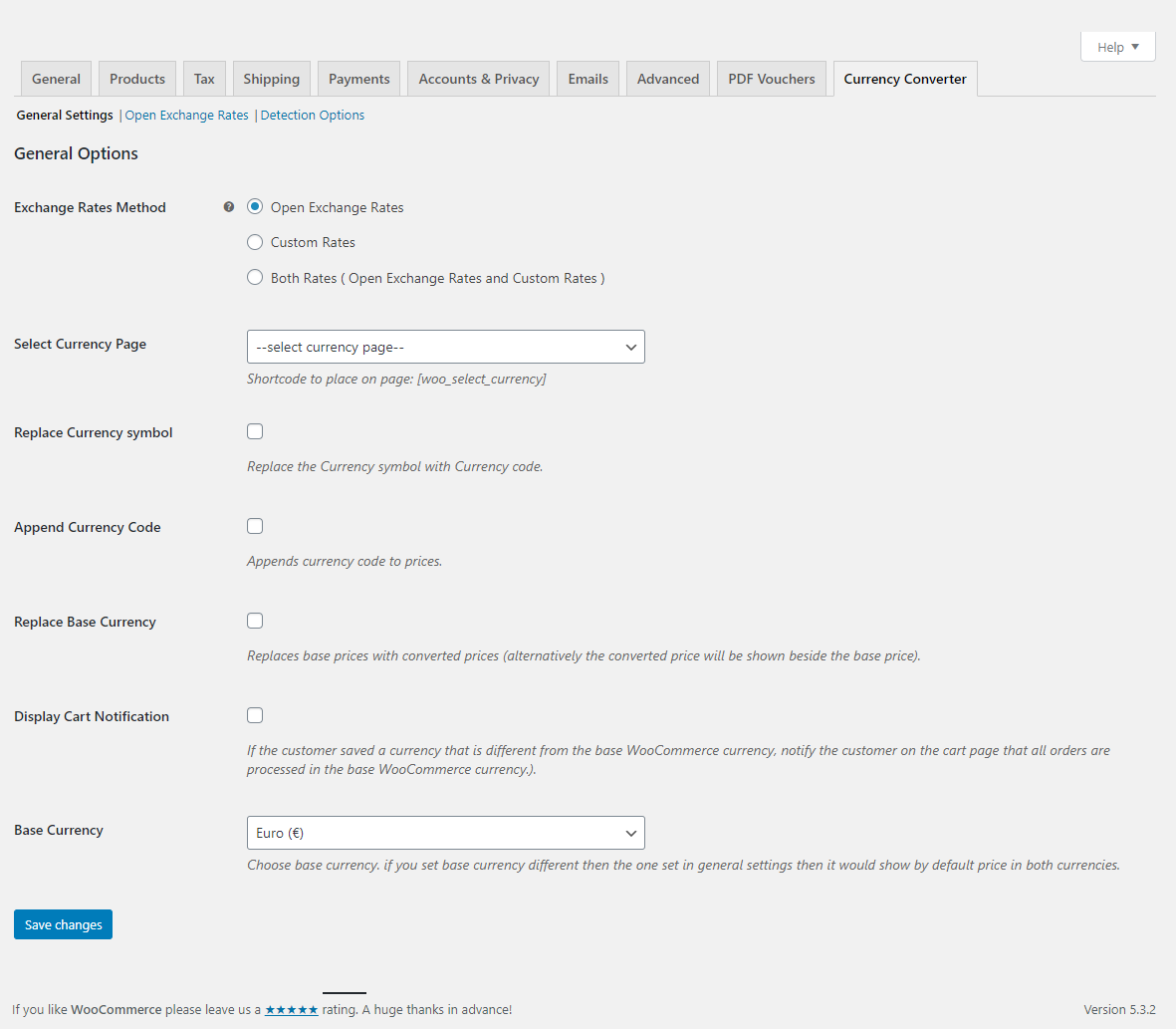This screenshot has height=1029, width=1176.
Task: Go to Detection Options sub-section
Action: (x=313, y=116)
